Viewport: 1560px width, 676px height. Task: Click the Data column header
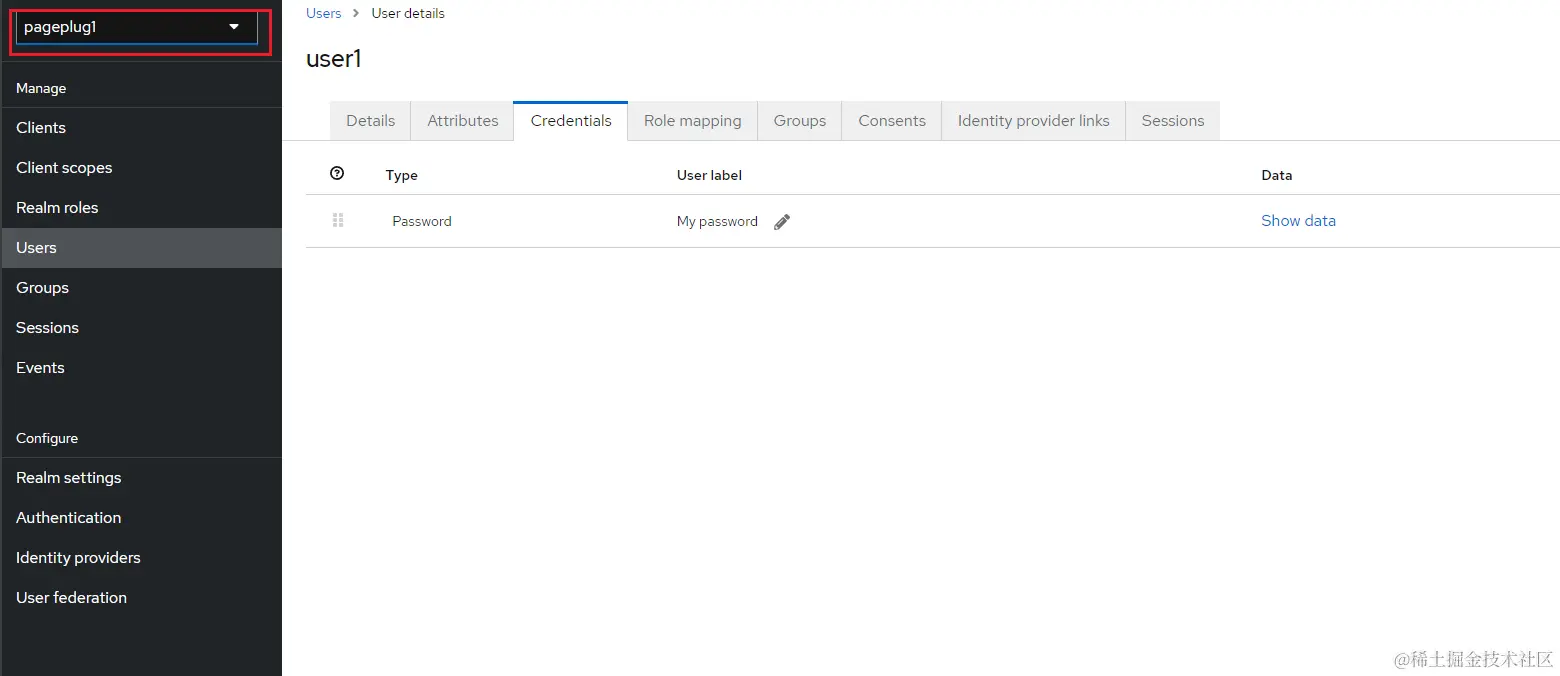pos(1277,175)
